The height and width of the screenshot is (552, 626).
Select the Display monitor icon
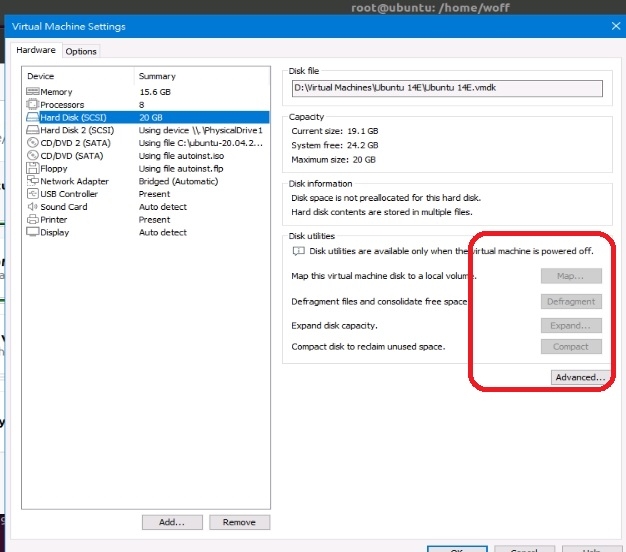pyautogui.click(x=32, y=232)
